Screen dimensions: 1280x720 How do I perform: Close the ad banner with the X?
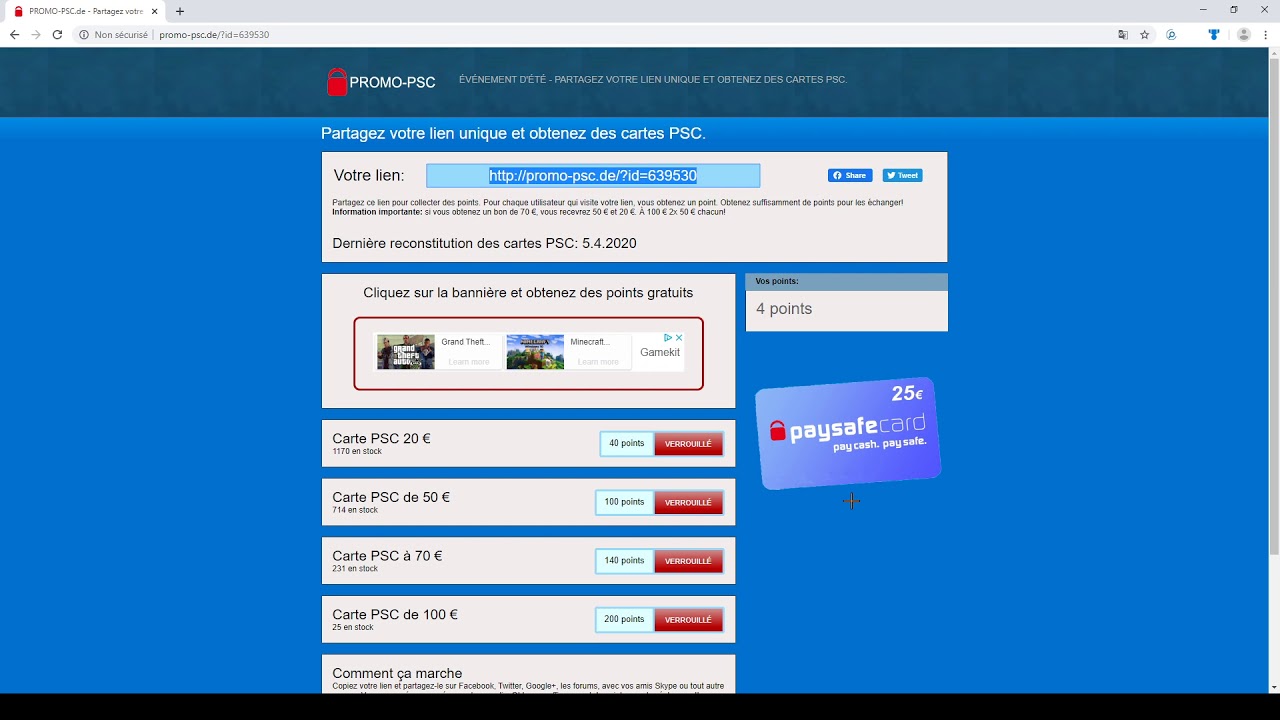click(x=679, y=338)
